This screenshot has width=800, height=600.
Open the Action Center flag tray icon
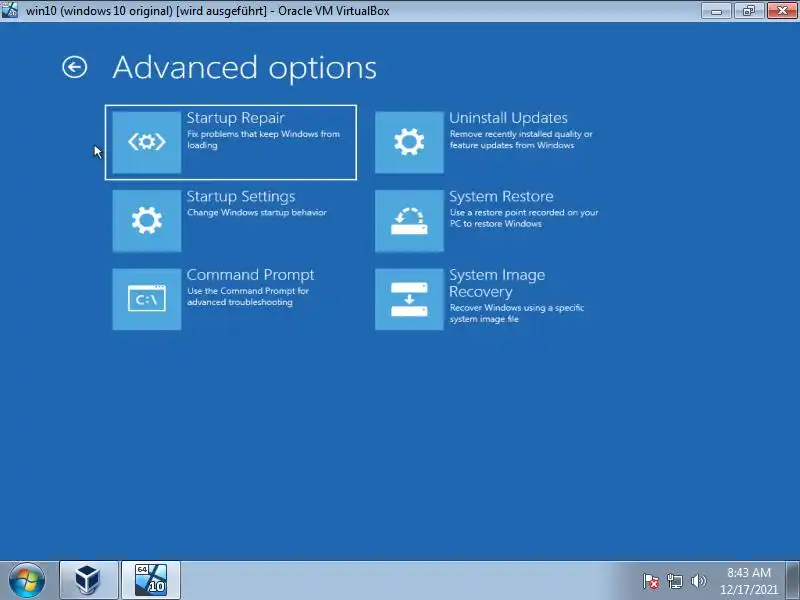651,581
